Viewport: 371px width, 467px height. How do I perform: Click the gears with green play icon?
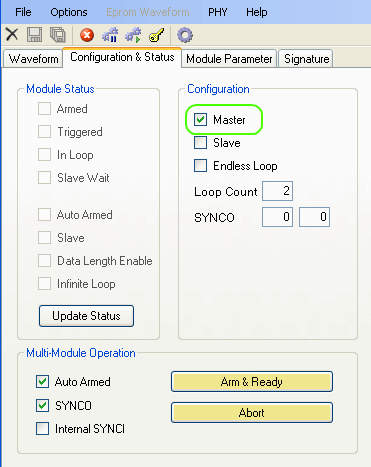pyautogui.click(x=133, y=35)
